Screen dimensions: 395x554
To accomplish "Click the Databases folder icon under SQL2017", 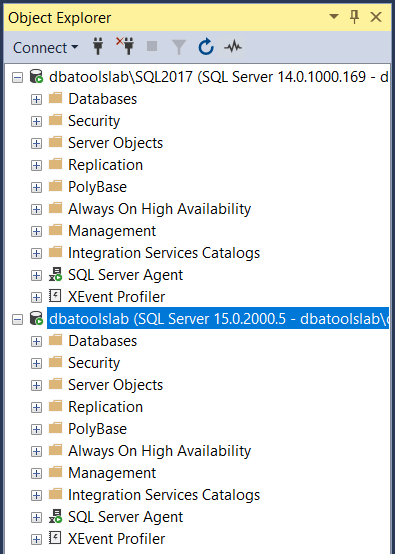I will (55, 98).
